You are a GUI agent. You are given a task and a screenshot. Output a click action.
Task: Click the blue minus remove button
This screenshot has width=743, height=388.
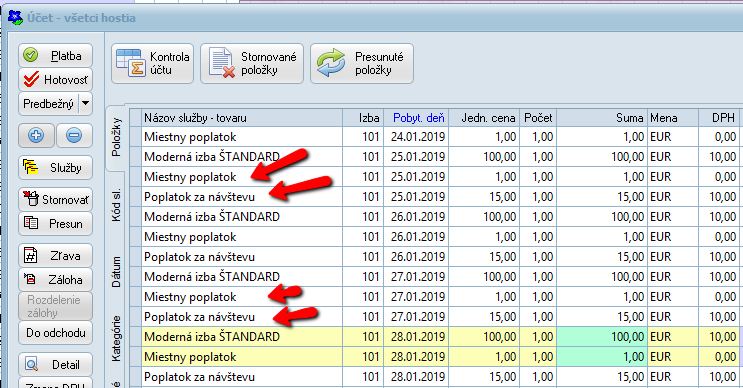[x=74, y=135]
